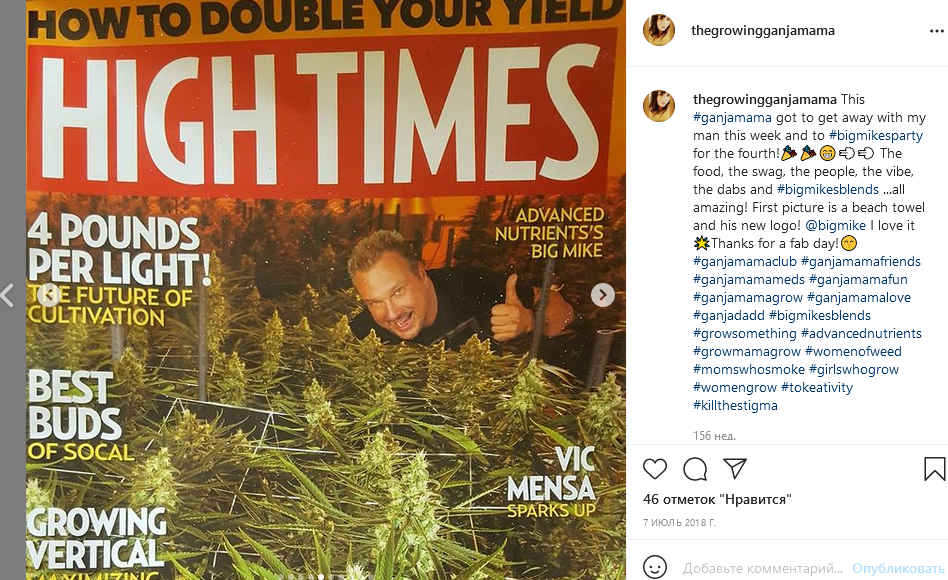This screenshot has width=948, height=580.
Task: Click the caption author avatar
Action: point(658,106)
